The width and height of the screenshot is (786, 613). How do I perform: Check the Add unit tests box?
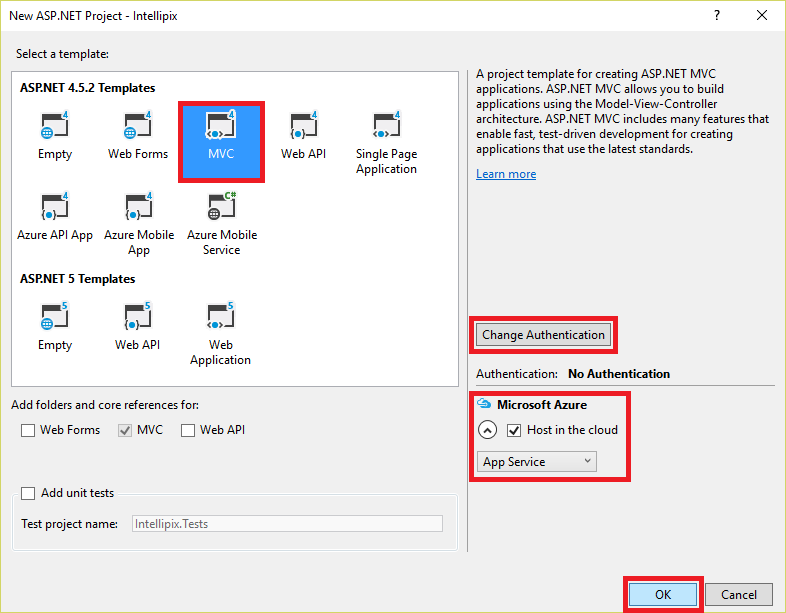(28, 493)
